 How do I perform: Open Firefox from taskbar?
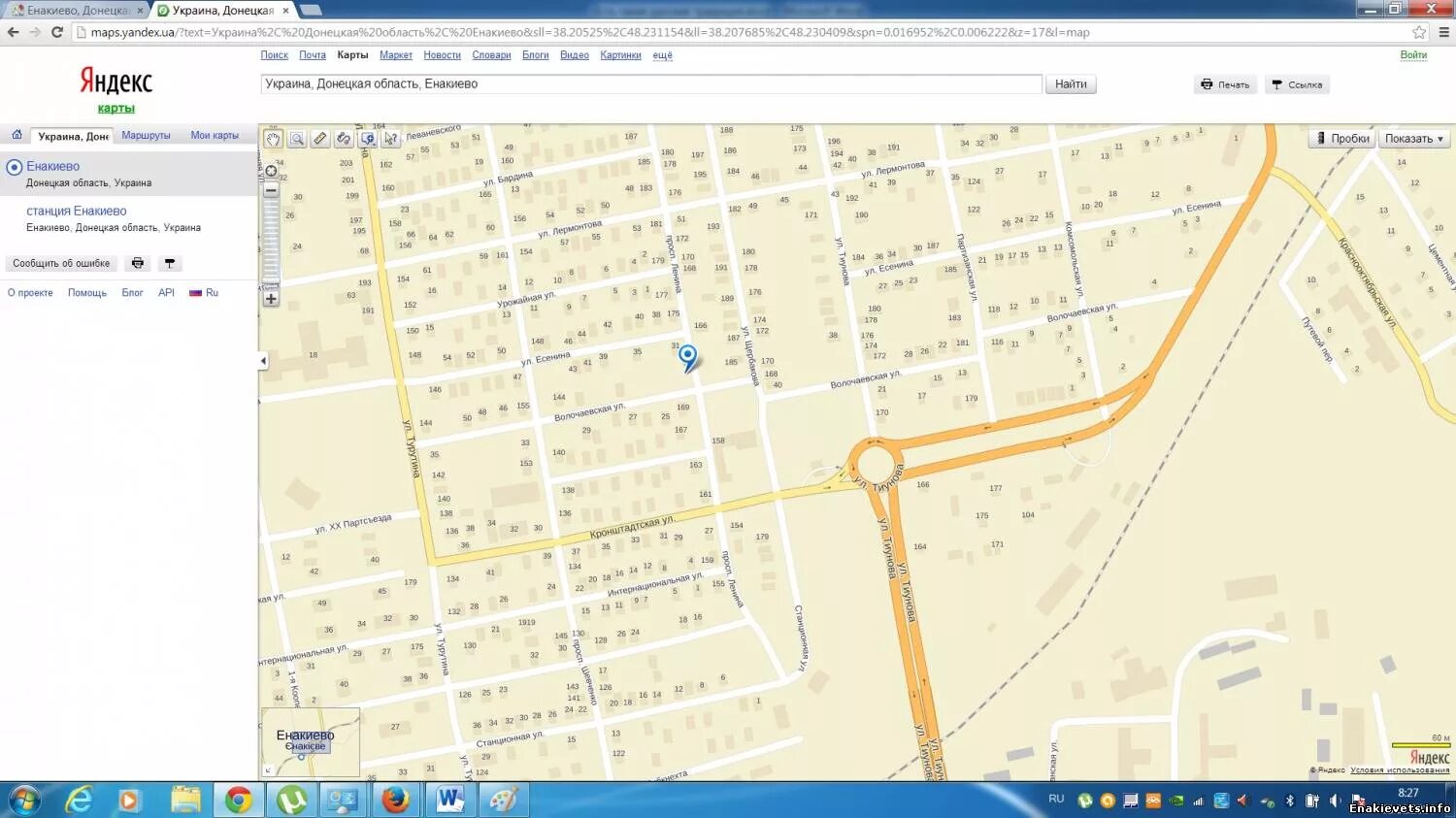click(x=395, y=801)
